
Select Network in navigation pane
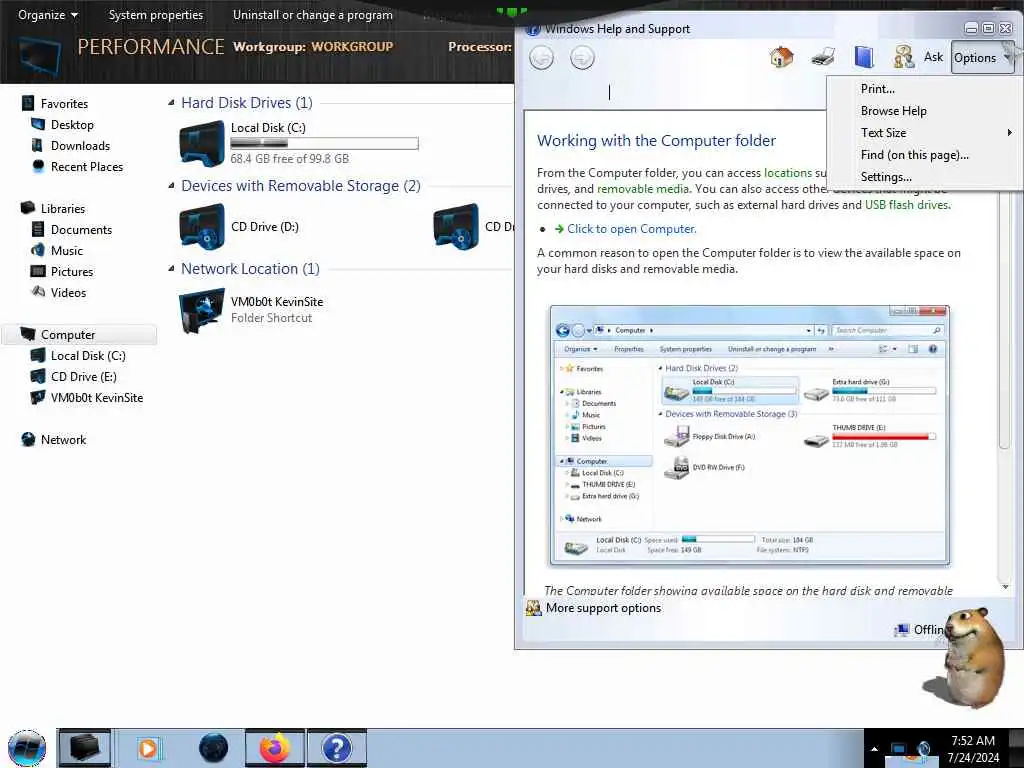pyautogui.click(x=63, y=440)
